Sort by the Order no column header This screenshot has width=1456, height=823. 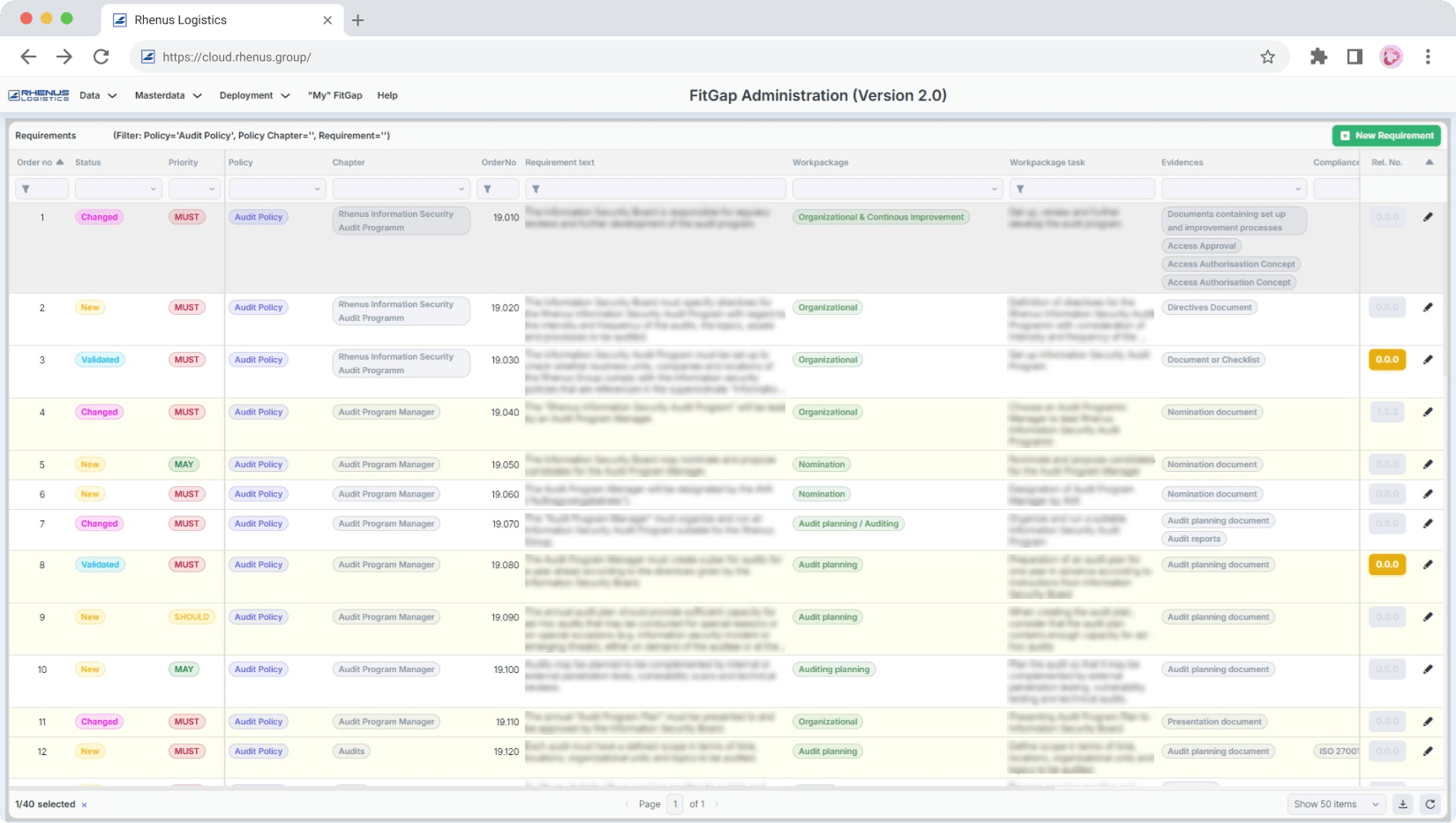tap(40, 162)
